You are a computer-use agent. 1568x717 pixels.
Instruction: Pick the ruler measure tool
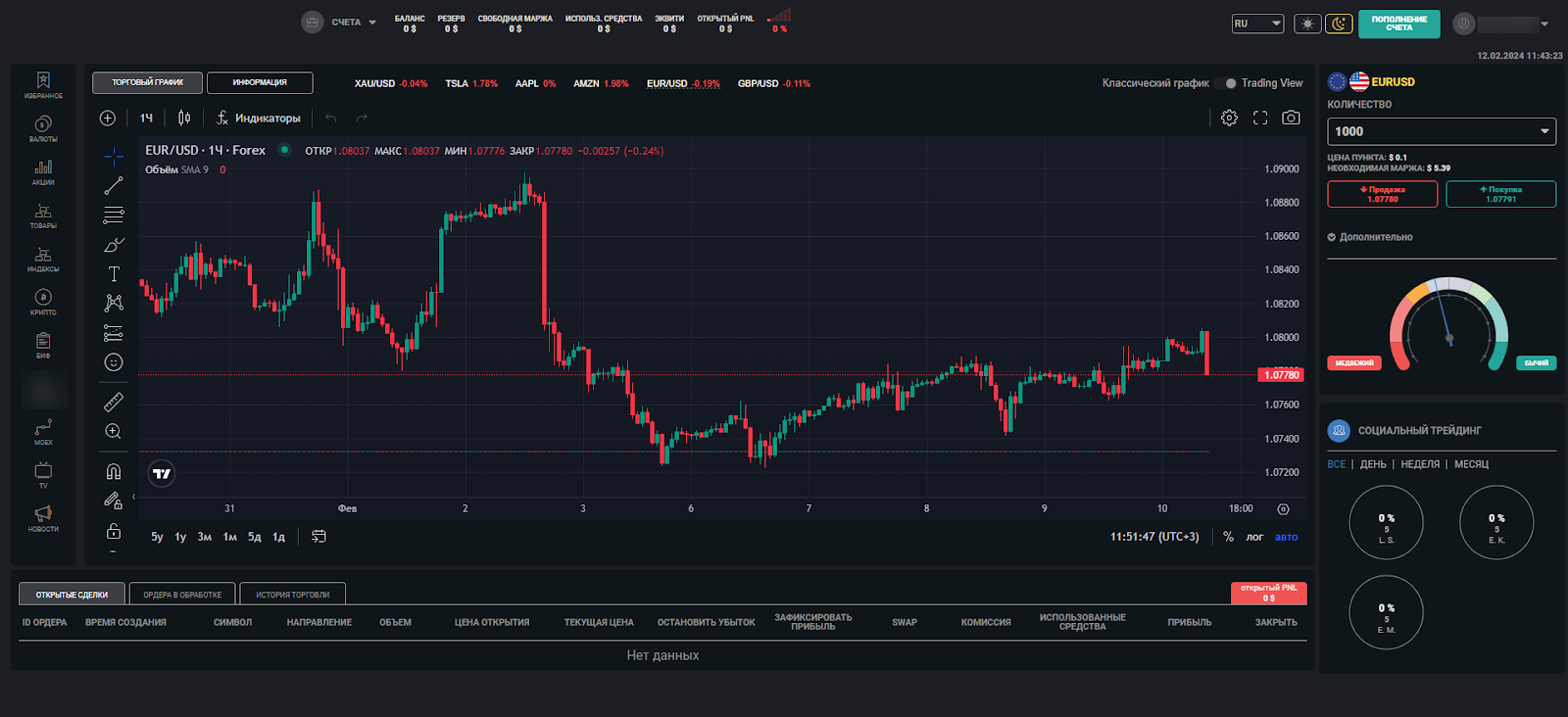(114, 402)
